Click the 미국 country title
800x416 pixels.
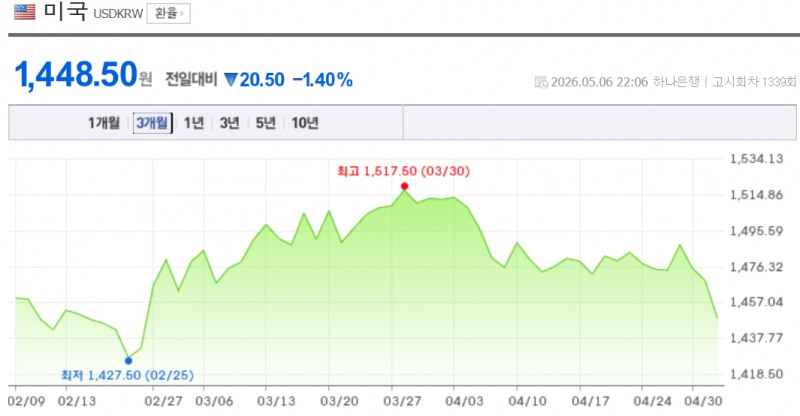pos(65,11)
